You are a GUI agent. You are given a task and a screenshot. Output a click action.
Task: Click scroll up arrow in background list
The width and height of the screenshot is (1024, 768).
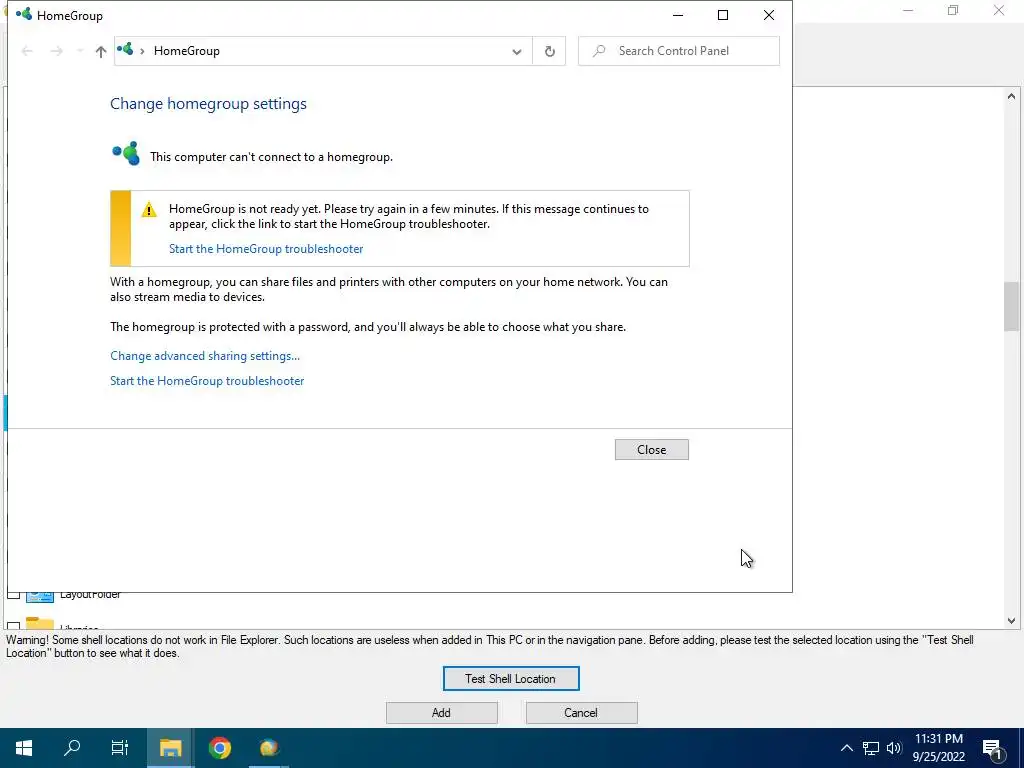(1011, 96)
